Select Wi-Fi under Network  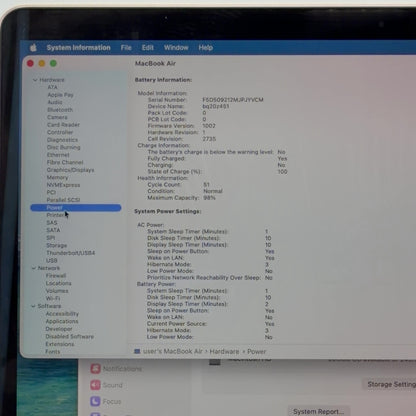pos(53,298)
